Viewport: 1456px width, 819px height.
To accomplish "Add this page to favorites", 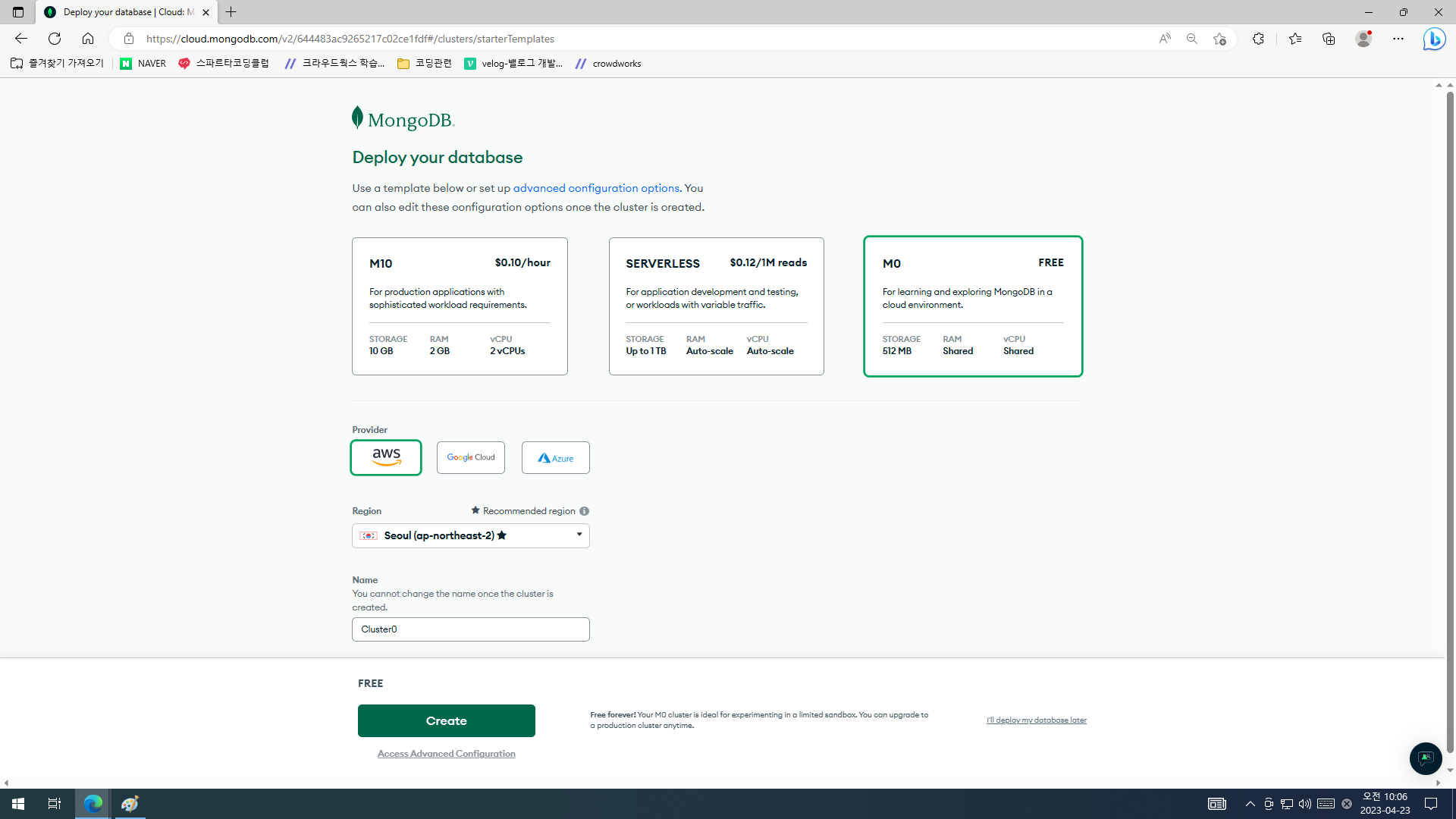I will click(1219, 39).
